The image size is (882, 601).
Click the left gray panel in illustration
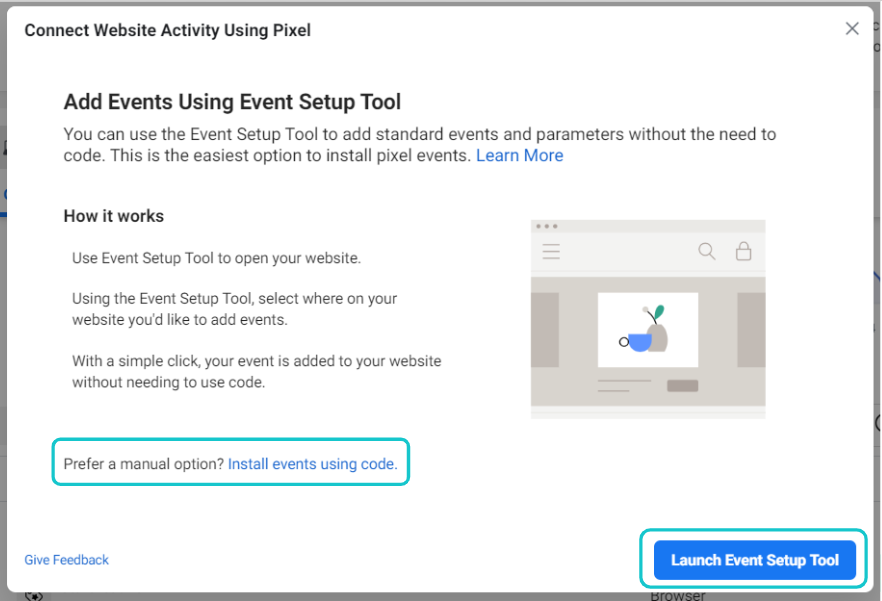tap(545, 330)
